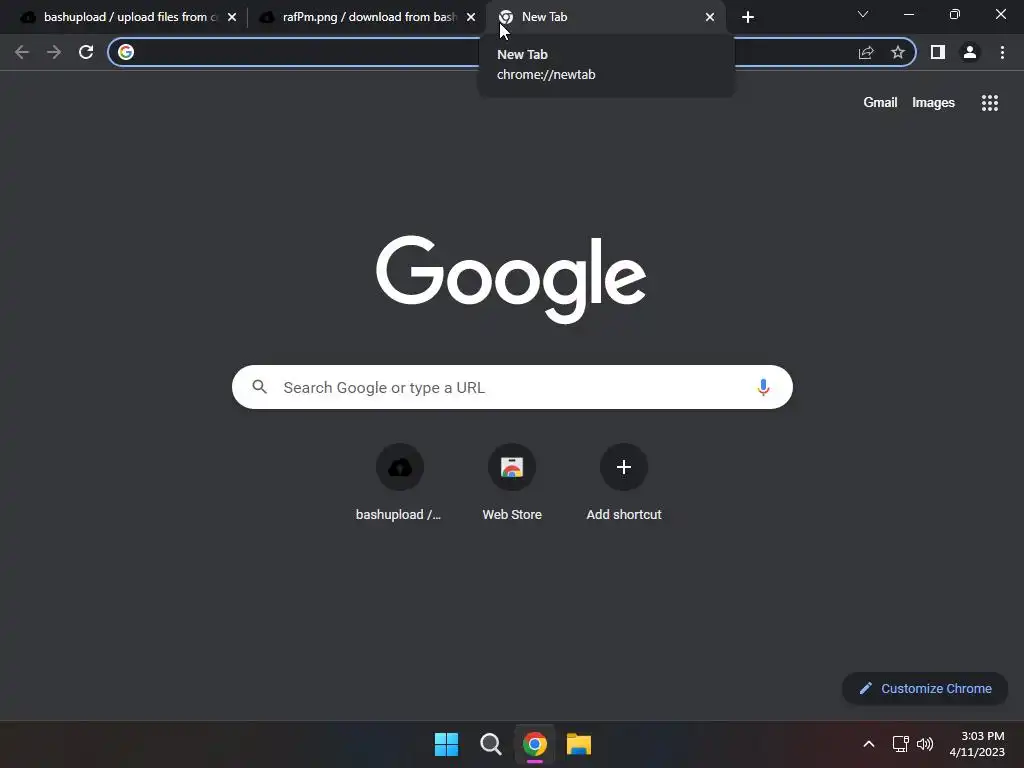Close the rafPm.png tab

[471, 17]
